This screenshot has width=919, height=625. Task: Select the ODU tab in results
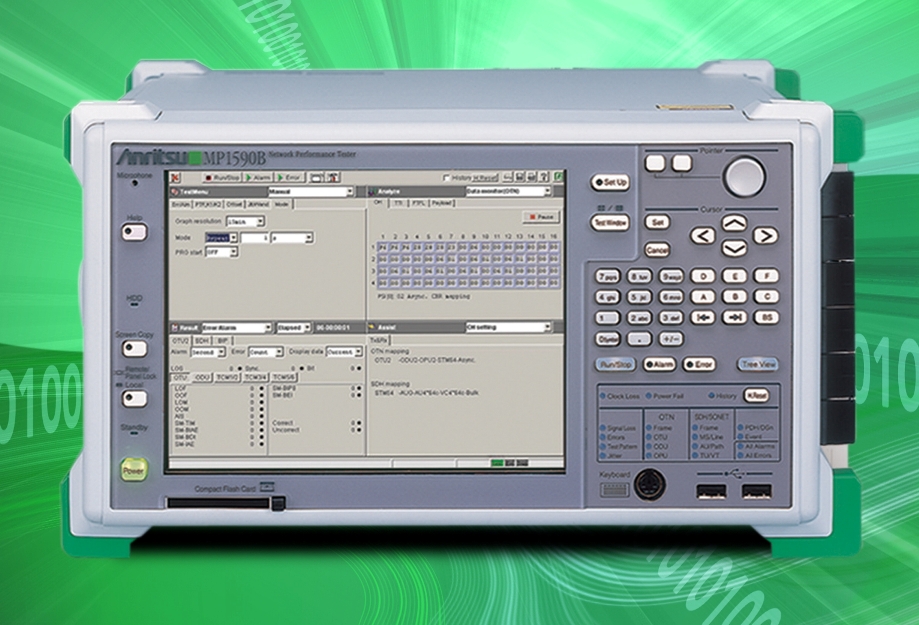203,377
